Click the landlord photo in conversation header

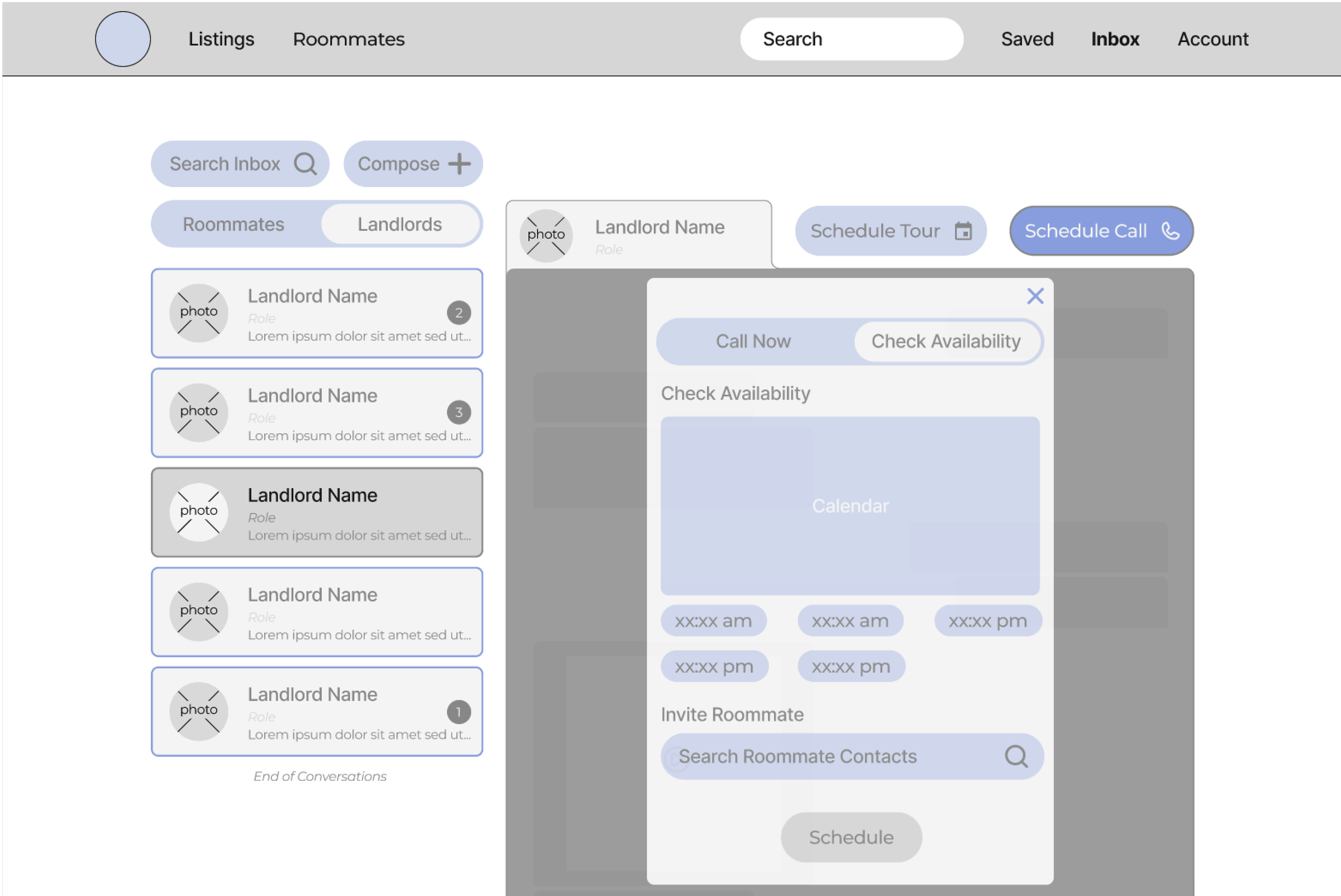coord(546,235)
